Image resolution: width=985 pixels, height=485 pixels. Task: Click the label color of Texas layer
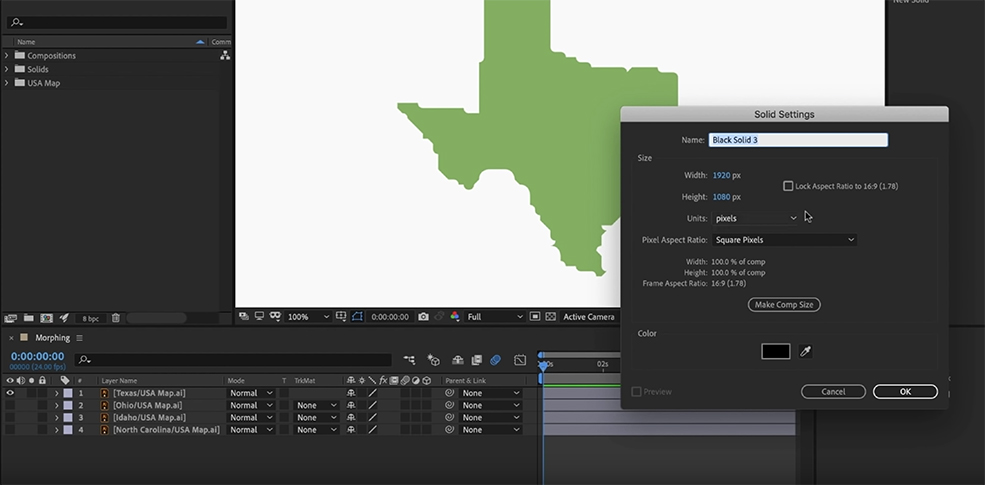coord(68,393)
